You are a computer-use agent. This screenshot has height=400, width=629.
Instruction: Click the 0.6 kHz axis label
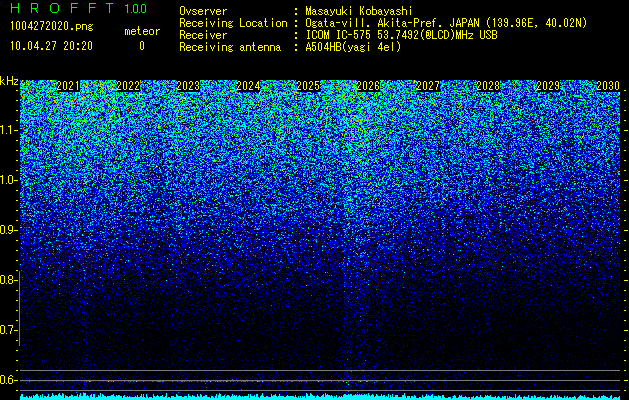pos(8,380)
